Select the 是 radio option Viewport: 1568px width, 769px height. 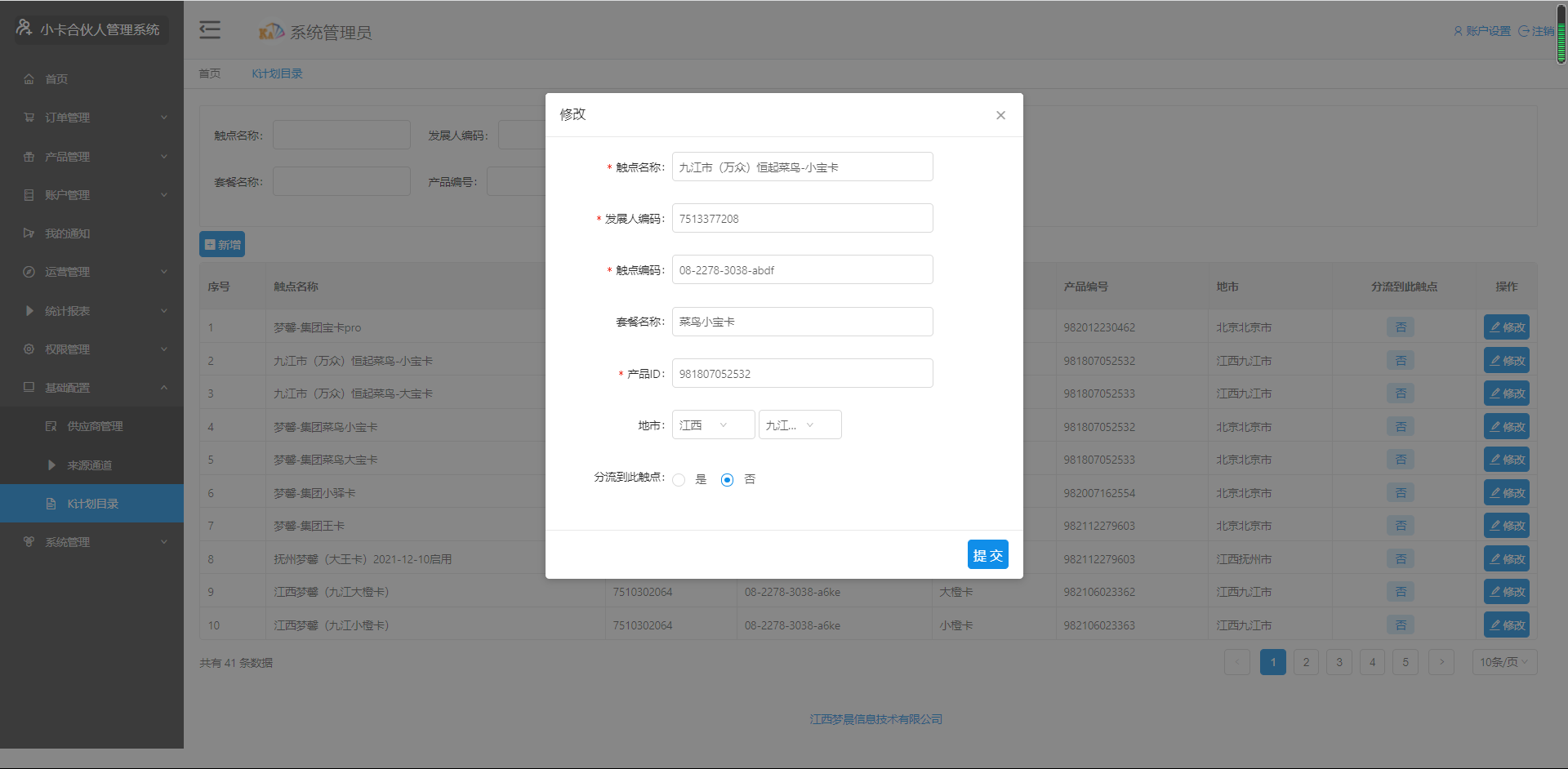click(679, 480)
